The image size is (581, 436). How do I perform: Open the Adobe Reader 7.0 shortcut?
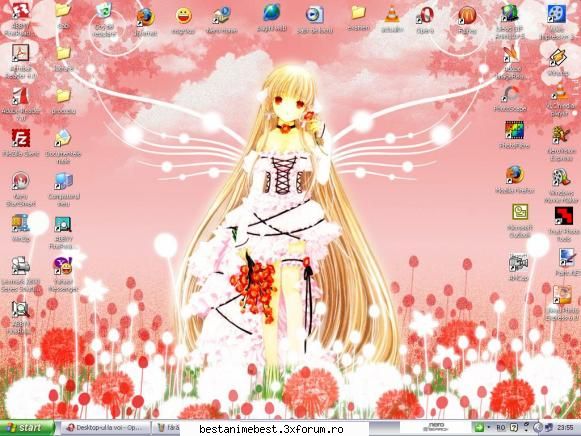click(x=20, y=96)
